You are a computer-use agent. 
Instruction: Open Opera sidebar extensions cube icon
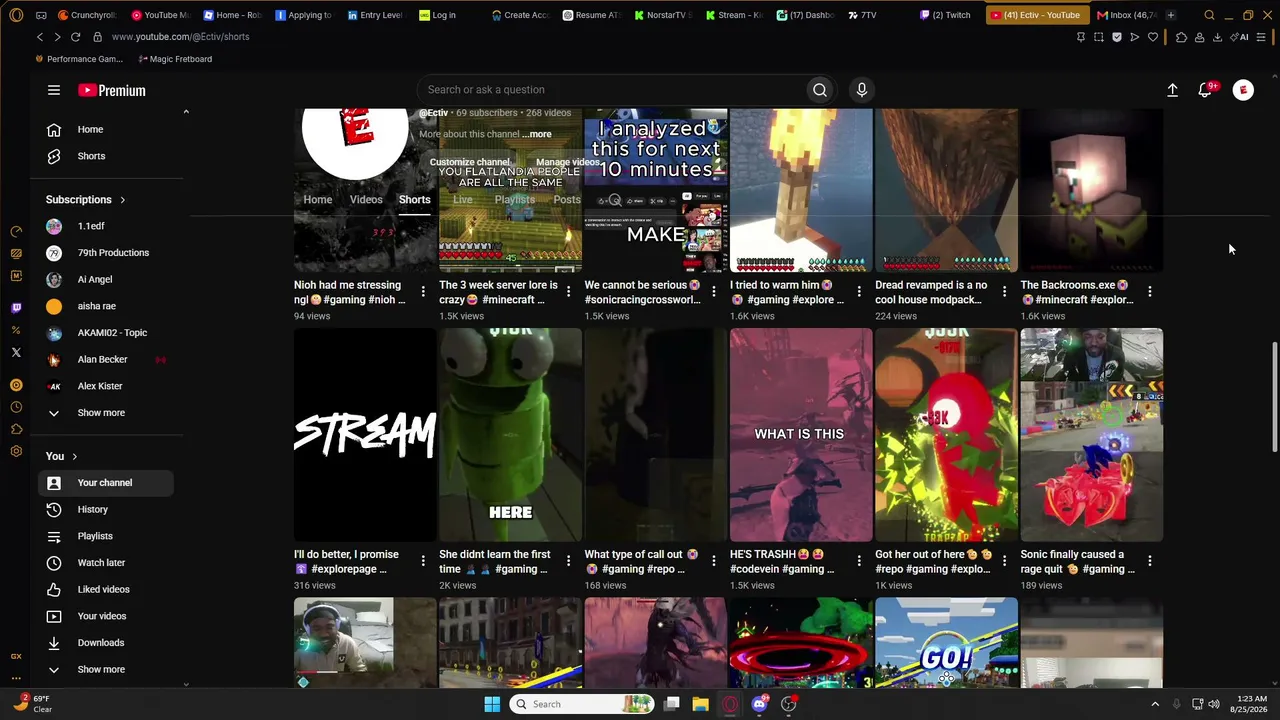(16, 429)
